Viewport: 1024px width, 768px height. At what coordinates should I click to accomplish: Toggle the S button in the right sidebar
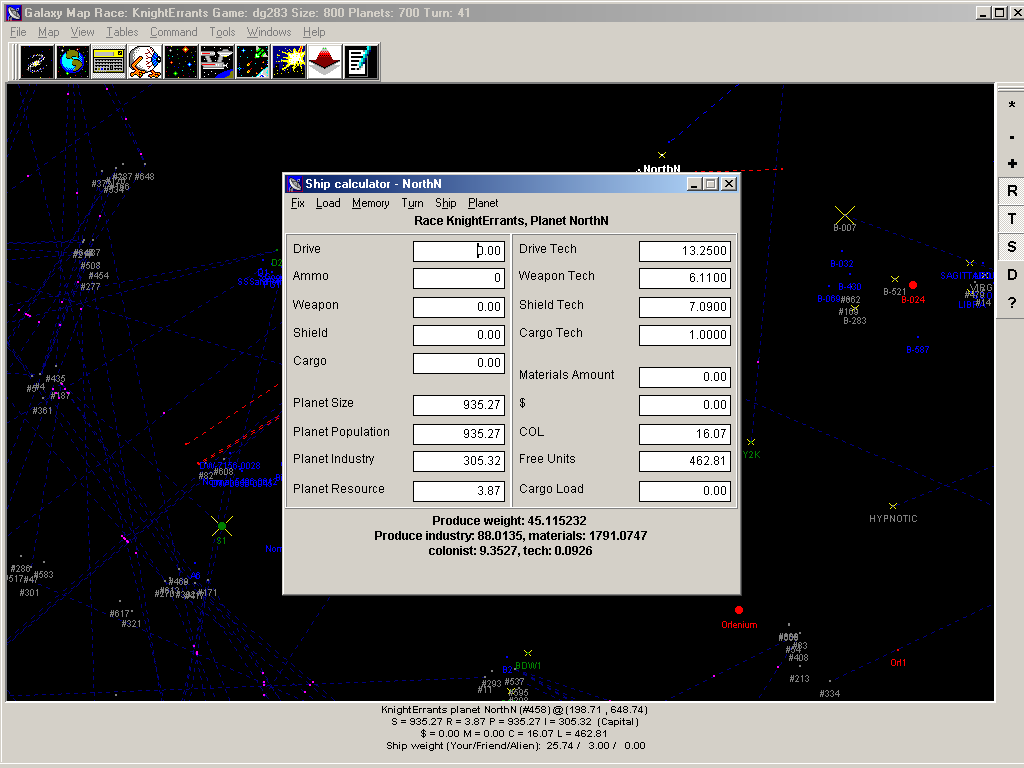(1011, 247)
